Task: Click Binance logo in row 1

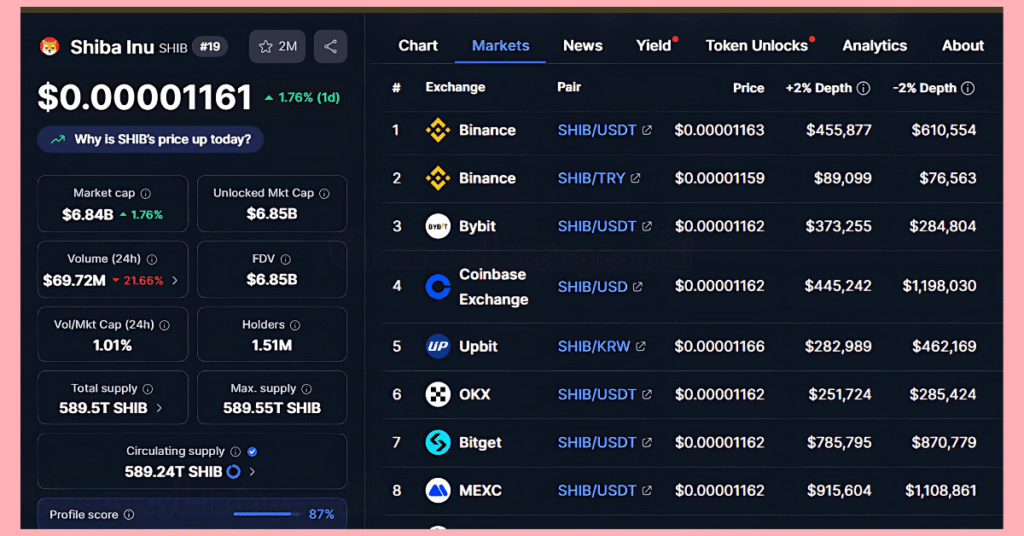Action: [x=438, y=131]
